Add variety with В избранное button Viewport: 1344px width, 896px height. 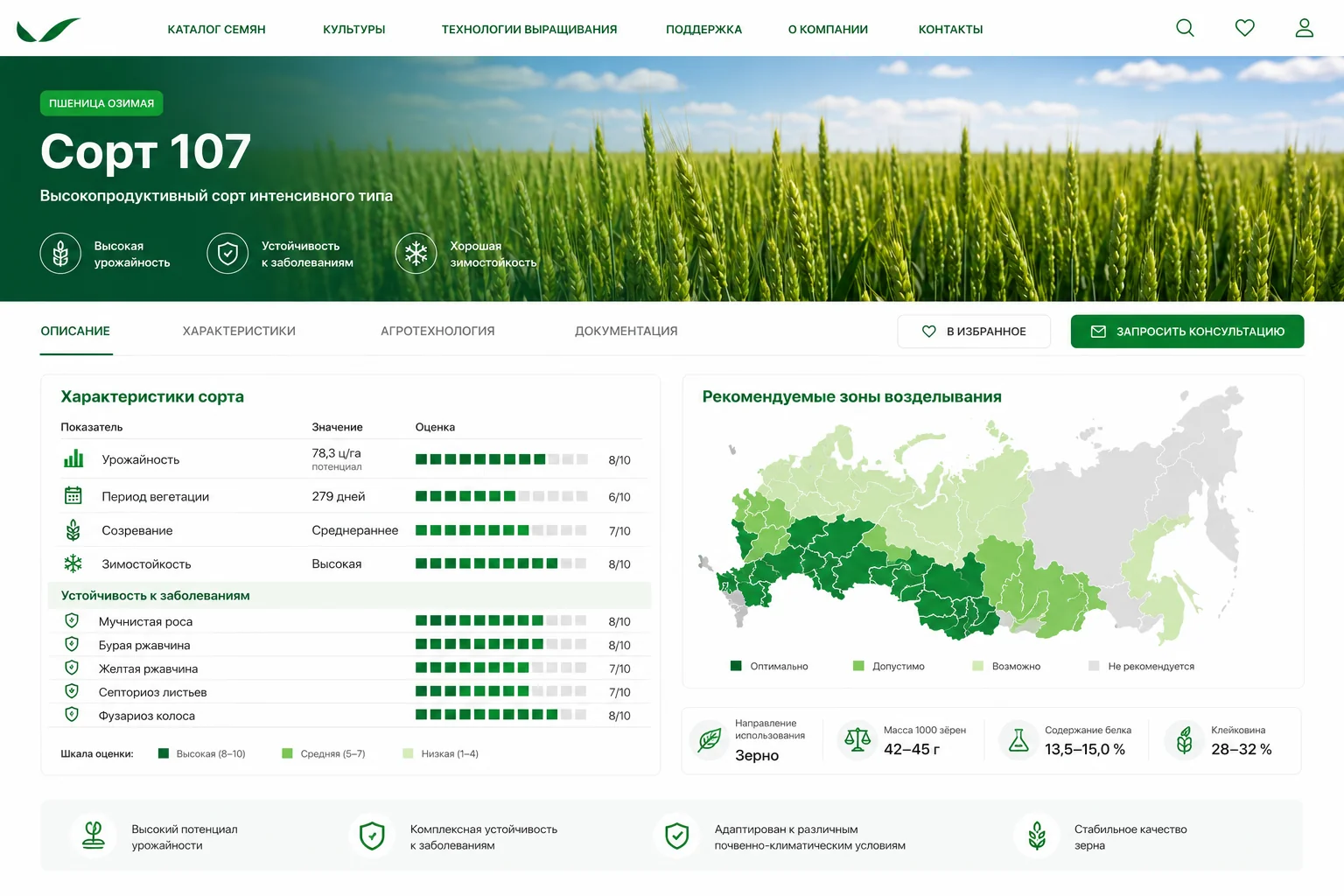974,332
